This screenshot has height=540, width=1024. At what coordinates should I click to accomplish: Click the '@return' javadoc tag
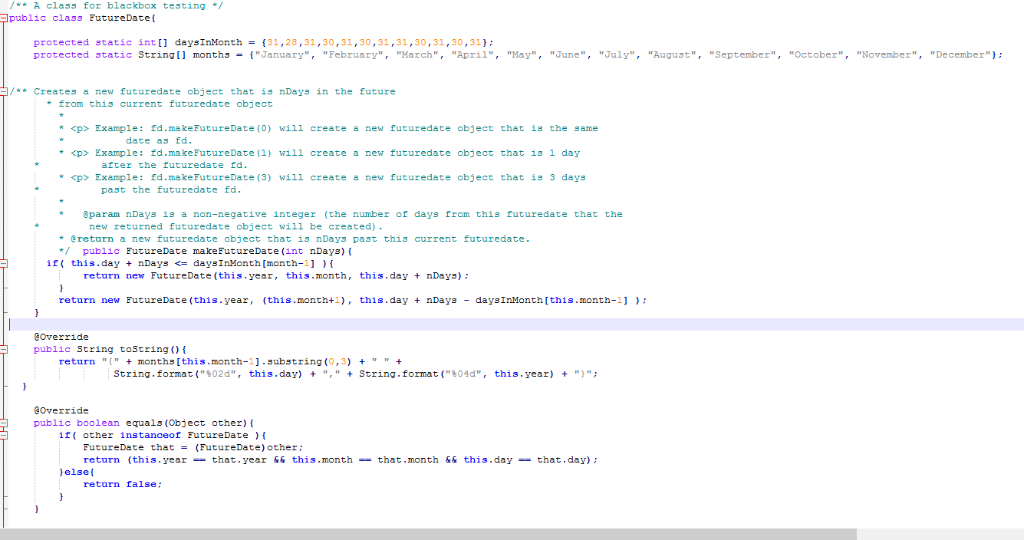[x=91, y=239]
